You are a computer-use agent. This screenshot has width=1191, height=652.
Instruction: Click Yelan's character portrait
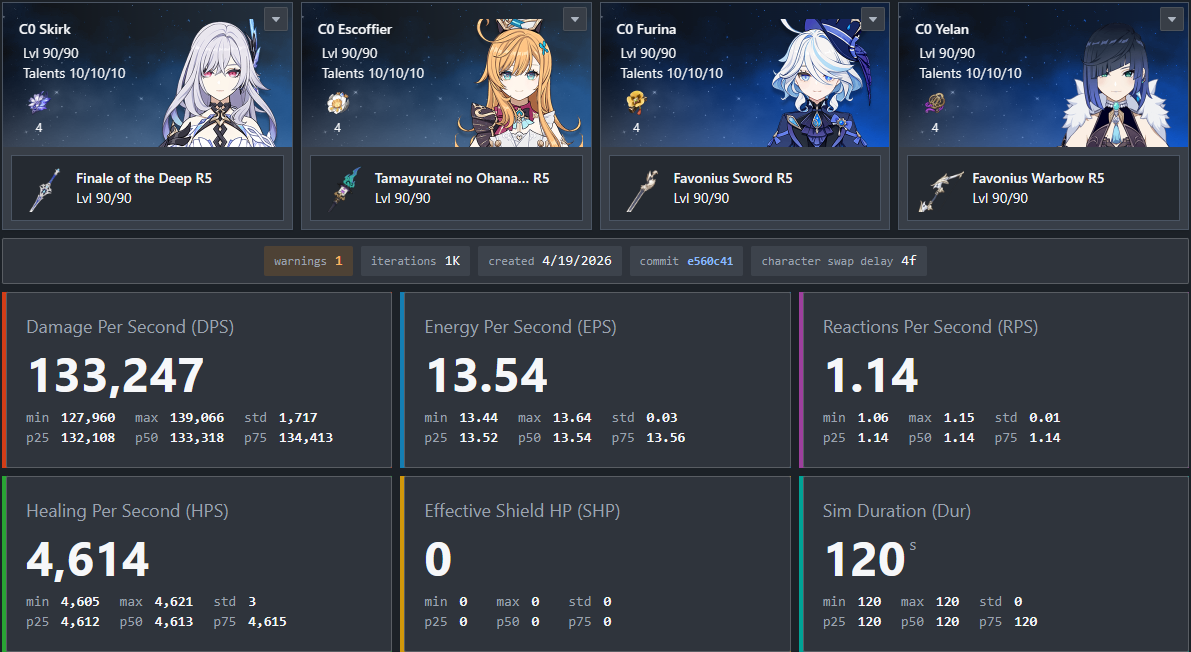click(x=1117, y=87)
